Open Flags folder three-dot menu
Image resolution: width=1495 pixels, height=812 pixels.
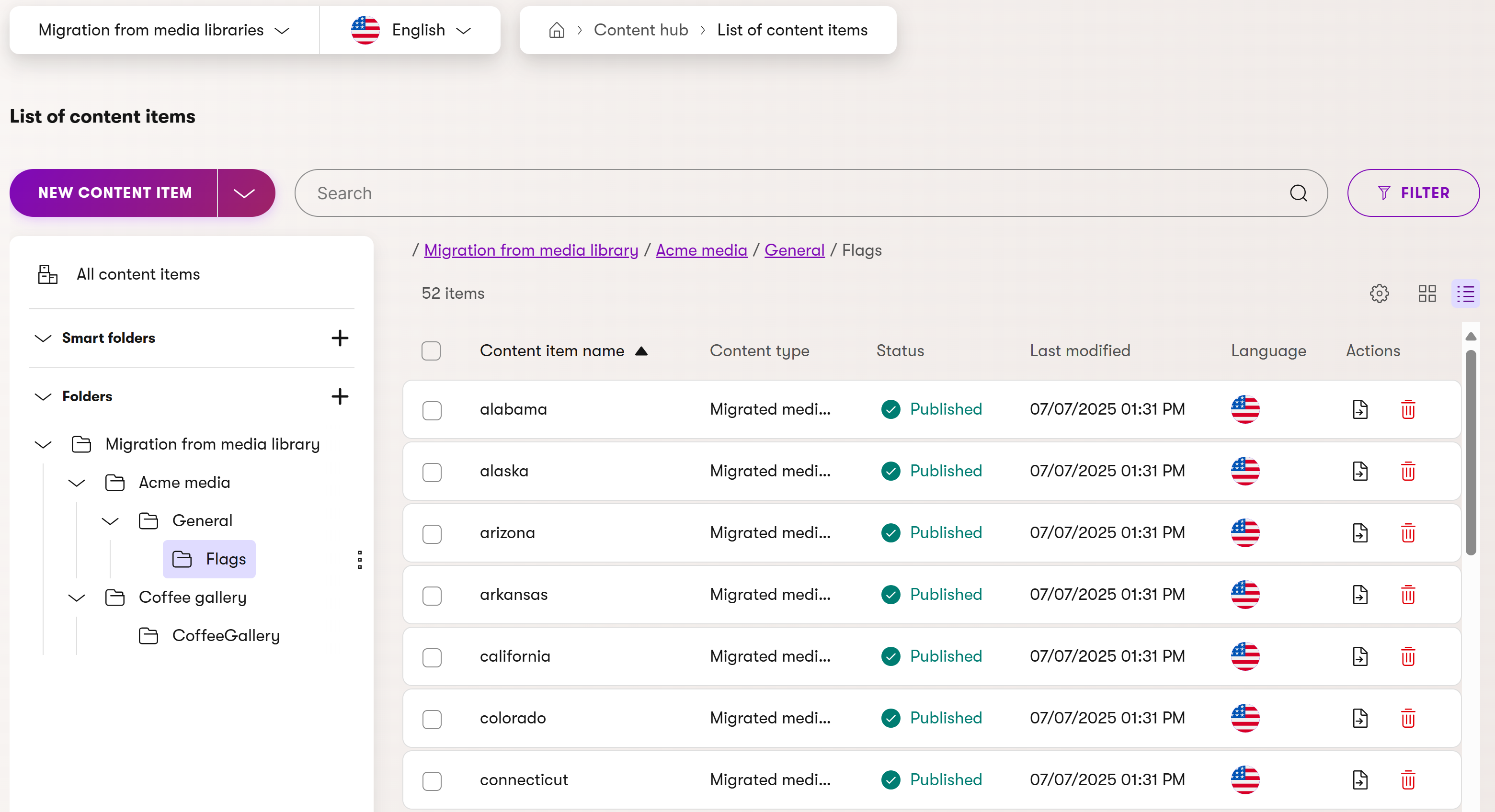coord(359,560)
